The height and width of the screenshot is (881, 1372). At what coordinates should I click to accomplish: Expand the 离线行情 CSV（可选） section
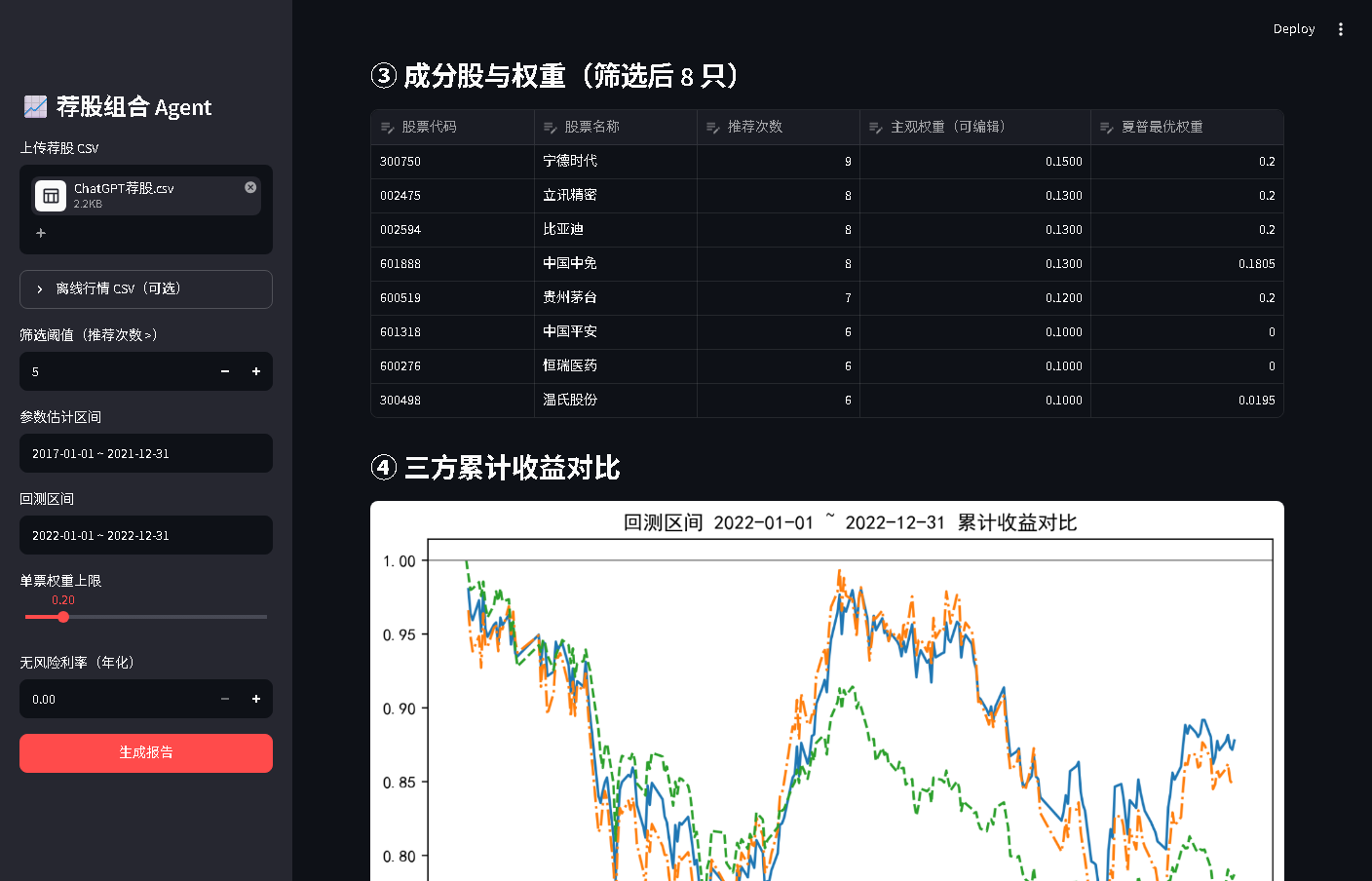[146, 289]
